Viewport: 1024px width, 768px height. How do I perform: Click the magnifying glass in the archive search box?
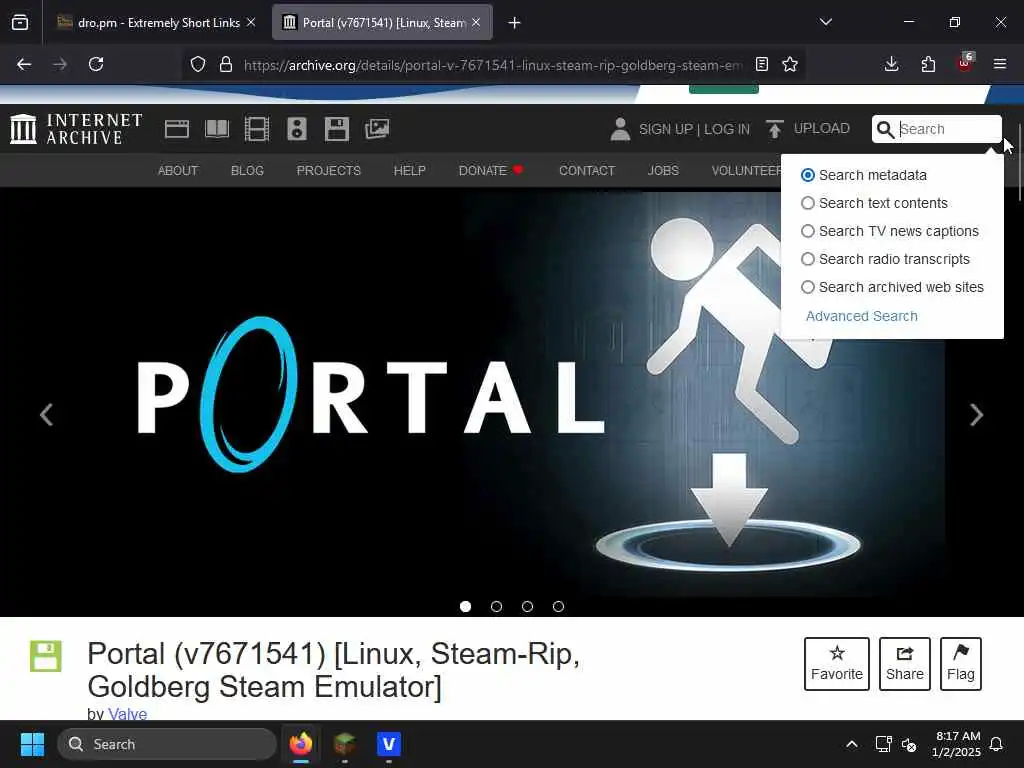885,129
